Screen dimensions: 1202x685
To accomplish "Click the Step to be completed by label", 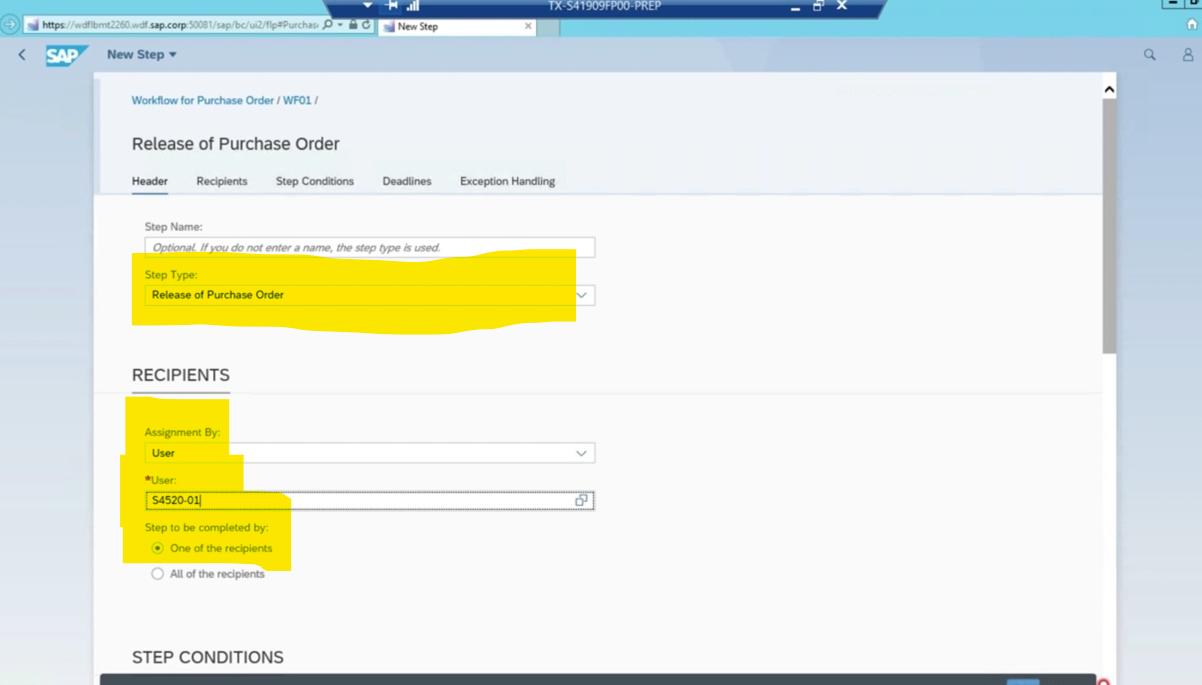I will click(x=206, y=527).
